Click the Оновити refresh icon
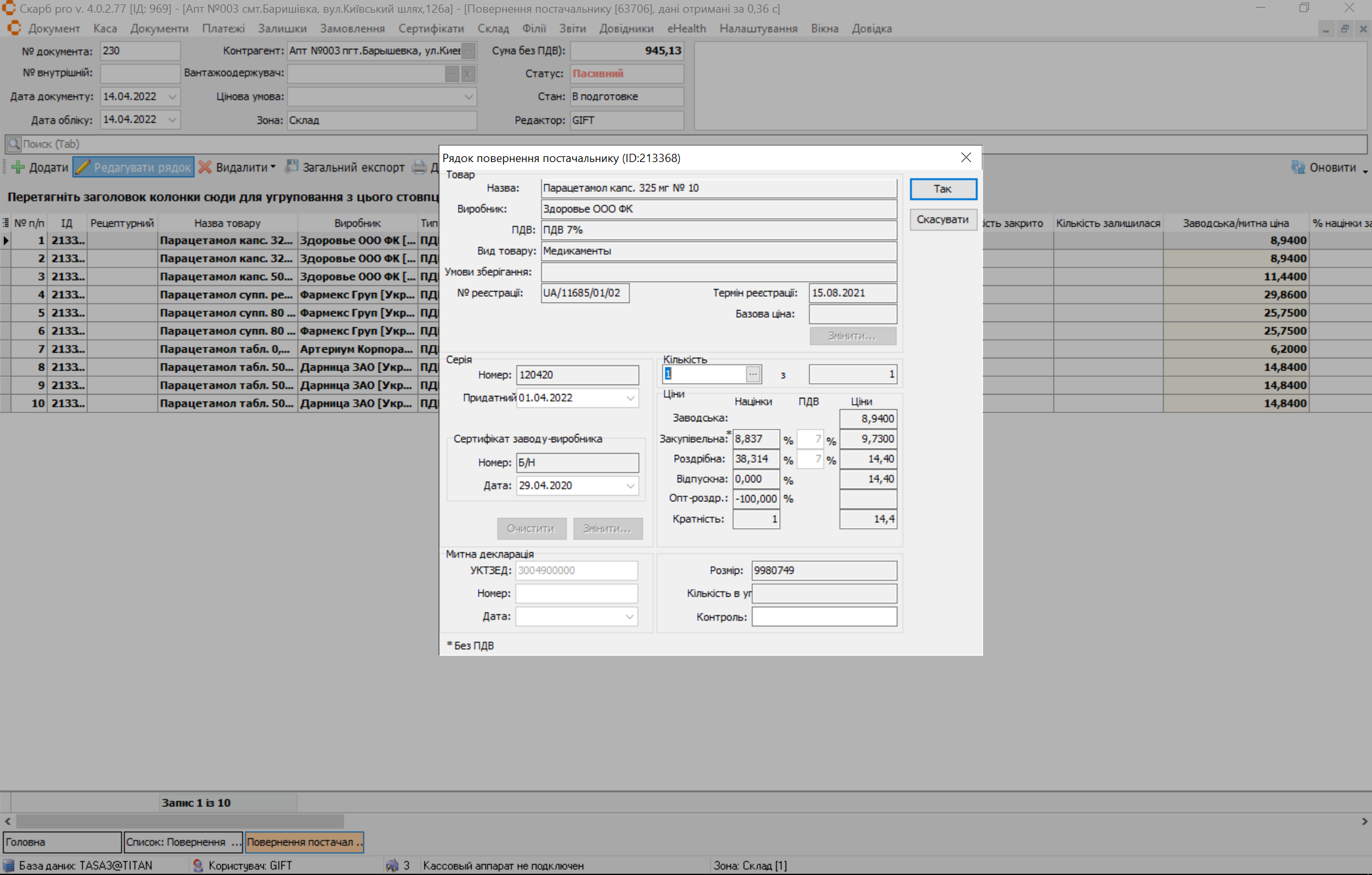Image resolution: width=1372 pixels, height=875 pixels. pos(1298,167)
